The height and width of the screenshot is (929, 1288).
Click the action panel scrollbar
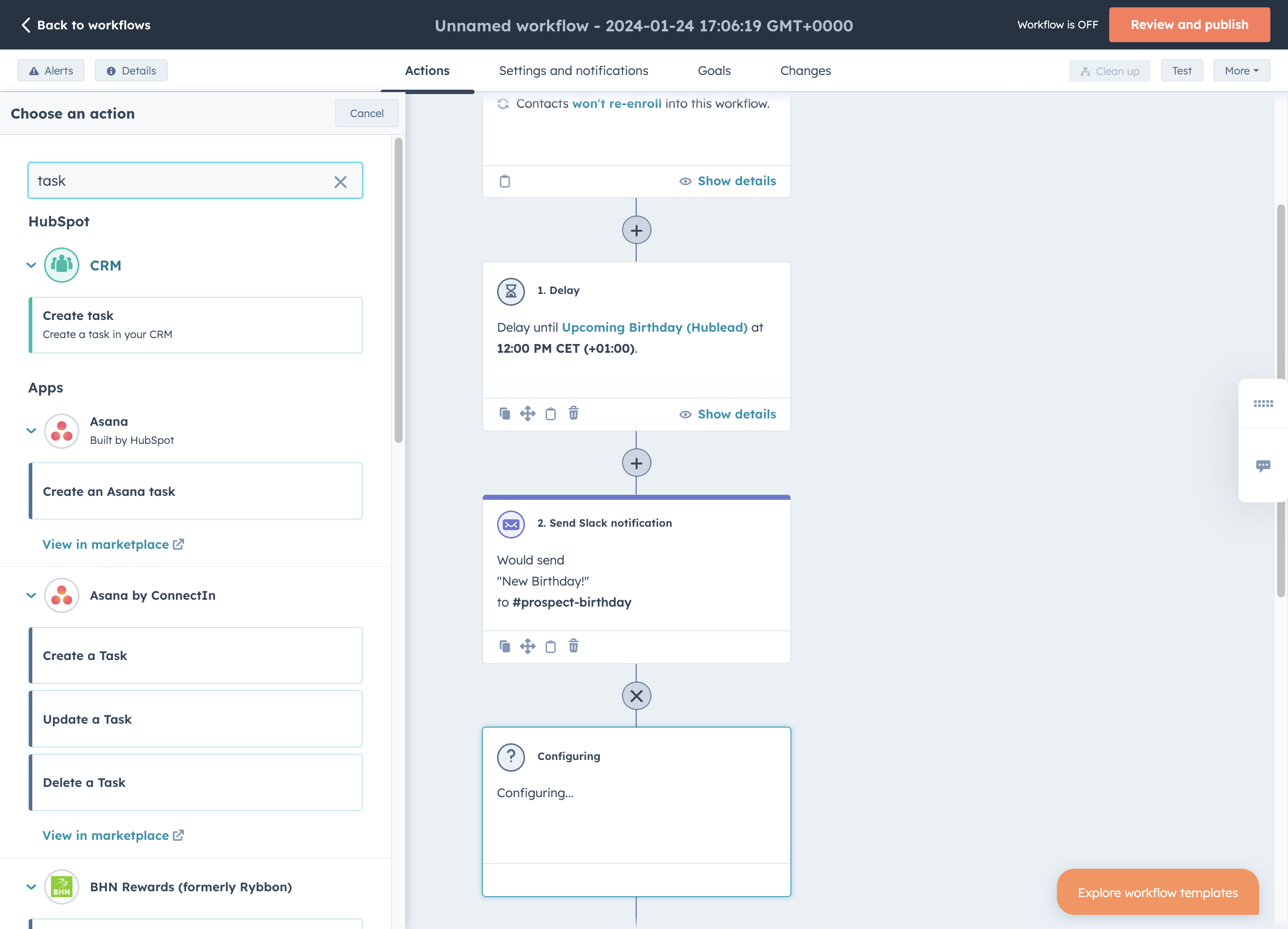(x=399, y=290)
